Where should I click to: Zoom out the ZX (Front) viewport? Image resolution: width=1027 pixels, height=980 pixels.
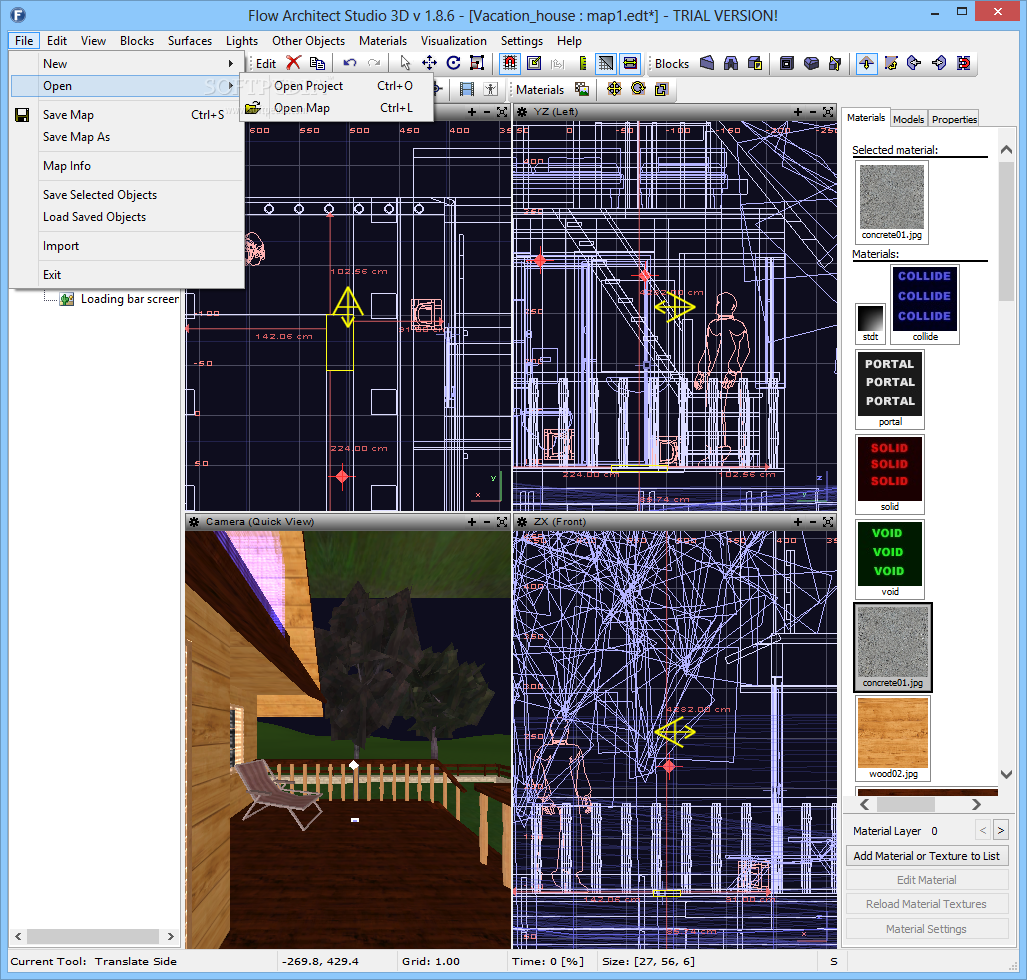pos(813,521)
